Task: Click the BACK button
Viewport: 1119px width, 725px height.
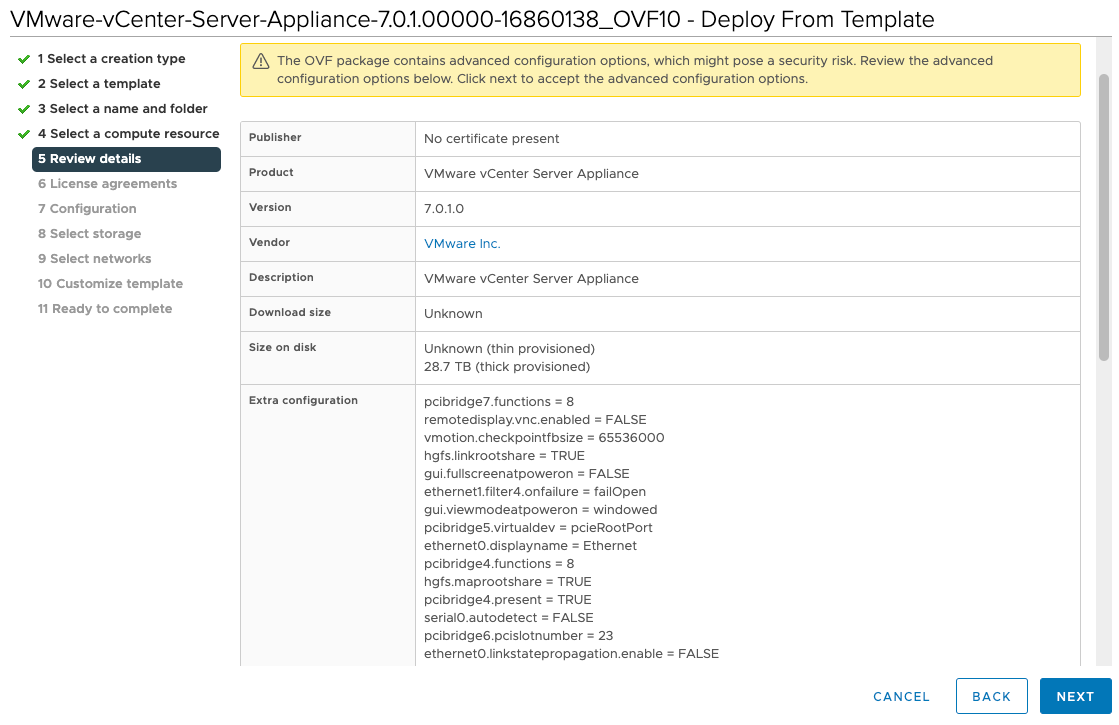Action: point(991,696)
